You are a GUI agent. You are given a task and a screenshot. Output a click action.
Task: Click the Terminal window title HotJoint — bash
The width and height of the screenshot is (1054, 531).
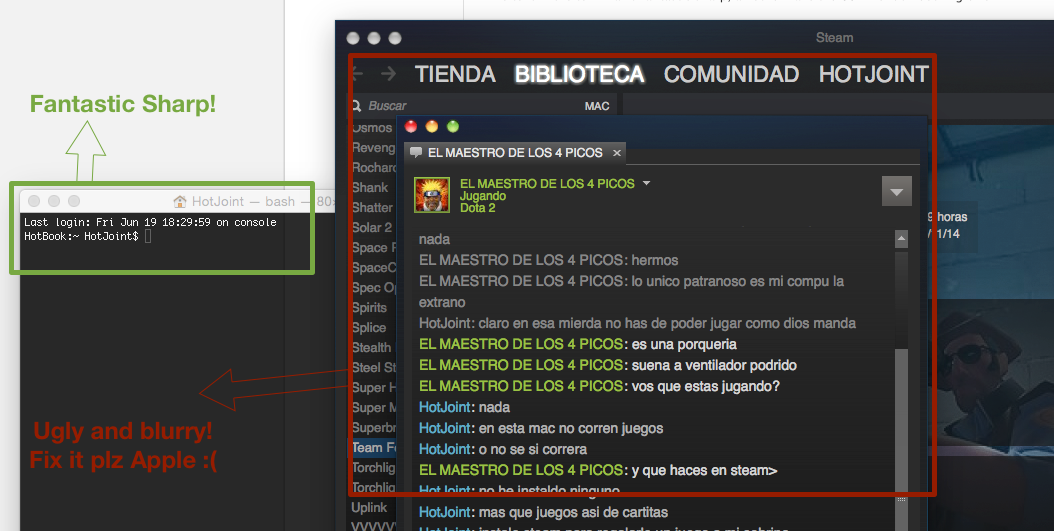[243, 202]
